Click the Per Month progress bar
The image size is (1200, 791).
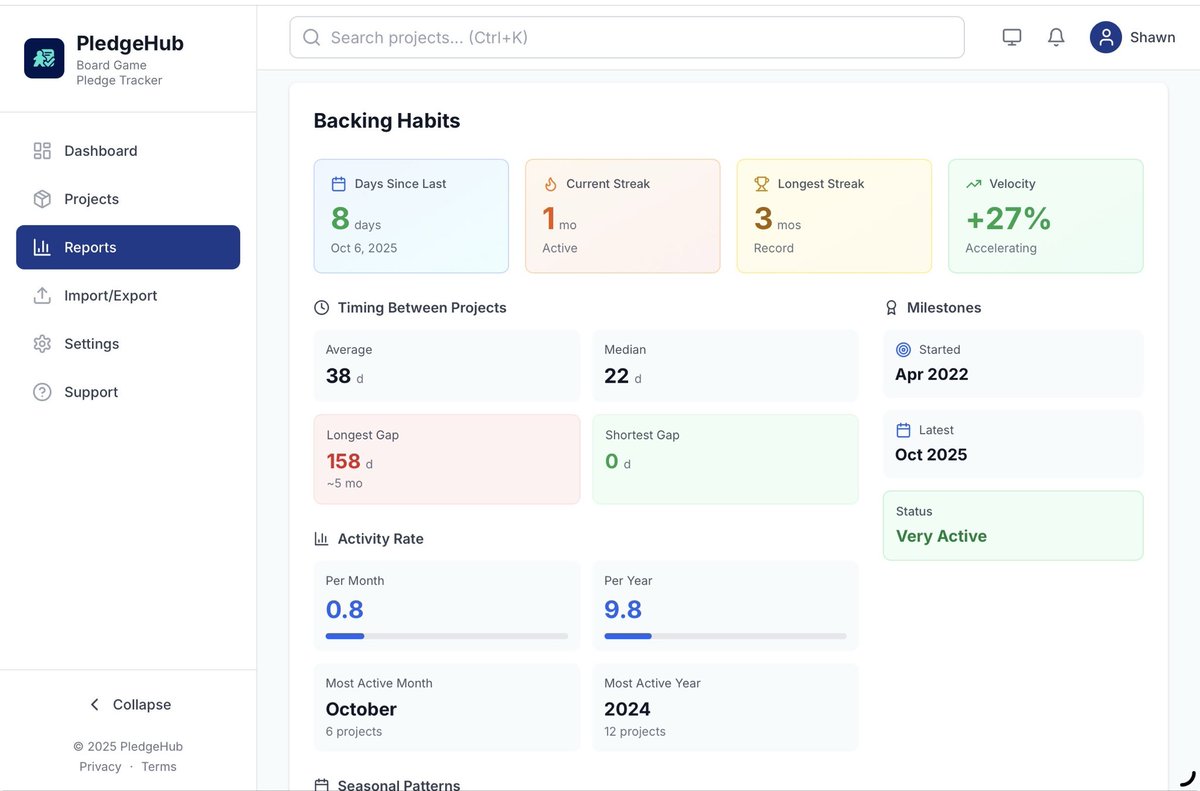(x=447, y=636)
